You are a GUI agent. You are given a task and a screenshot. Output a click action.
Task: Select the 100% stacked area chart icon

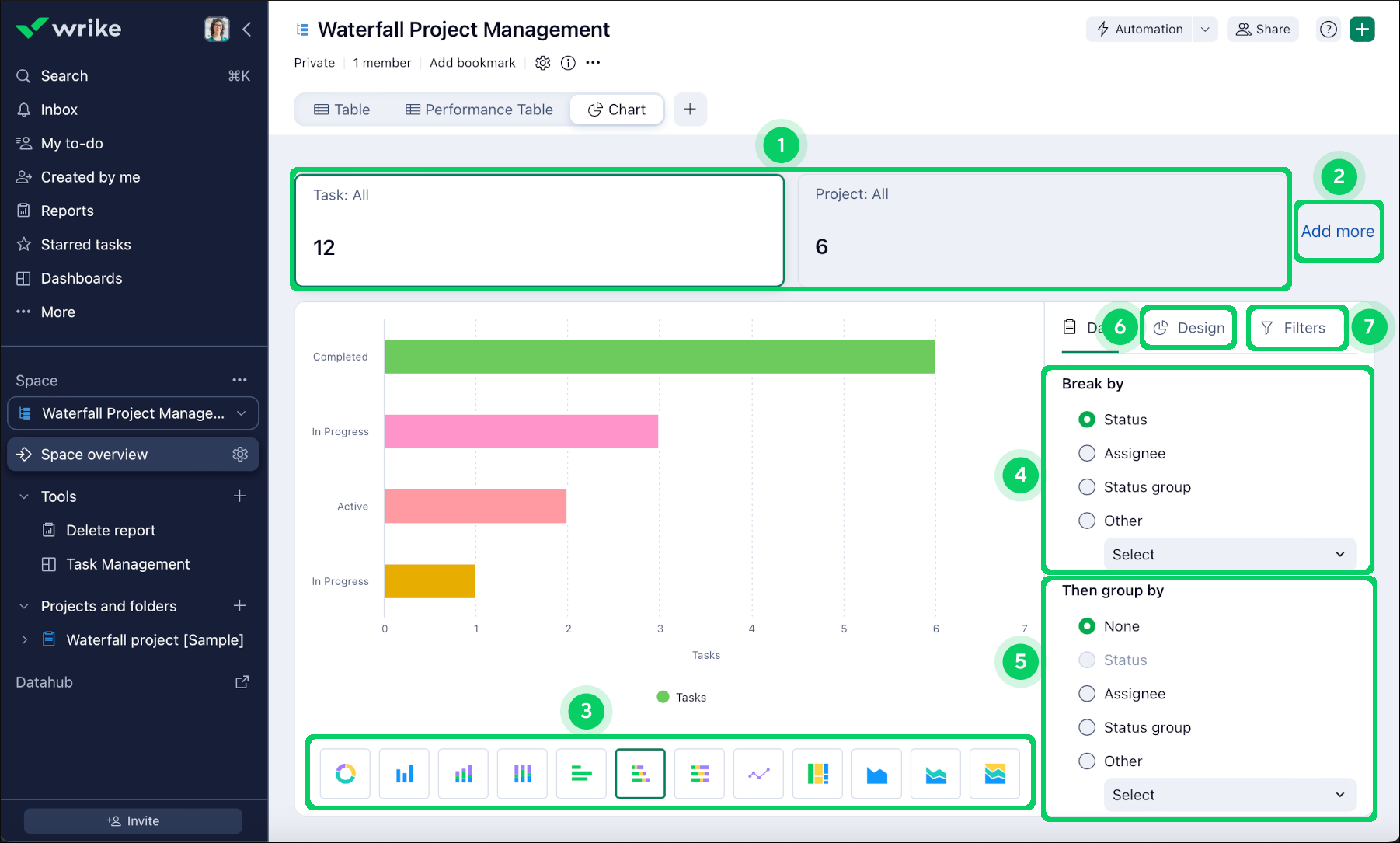(x=995, y=774)
